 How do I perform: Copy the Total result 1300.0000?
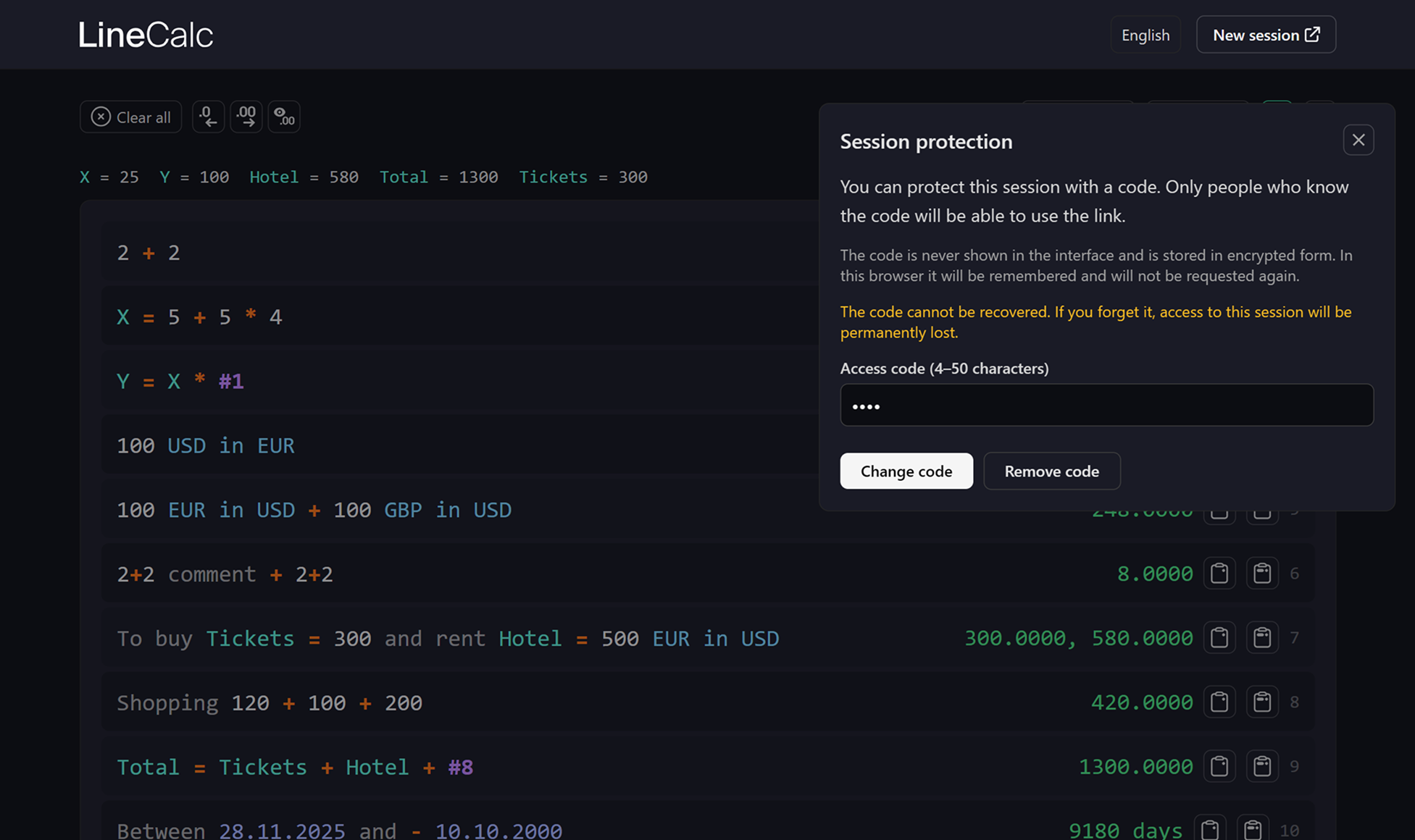(x=1219, y=766)
